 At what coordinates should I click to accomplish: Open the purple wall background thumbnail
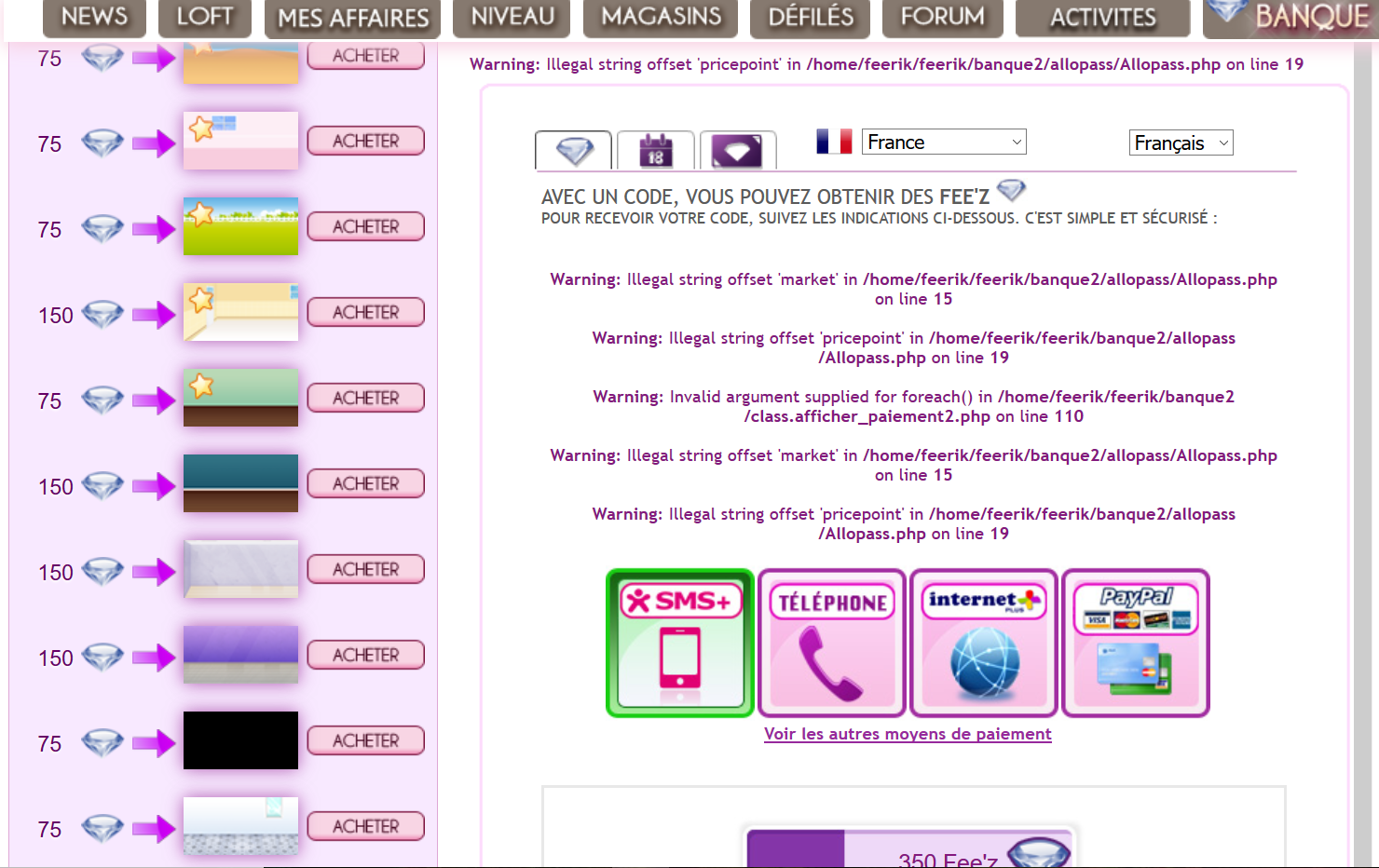240,655
